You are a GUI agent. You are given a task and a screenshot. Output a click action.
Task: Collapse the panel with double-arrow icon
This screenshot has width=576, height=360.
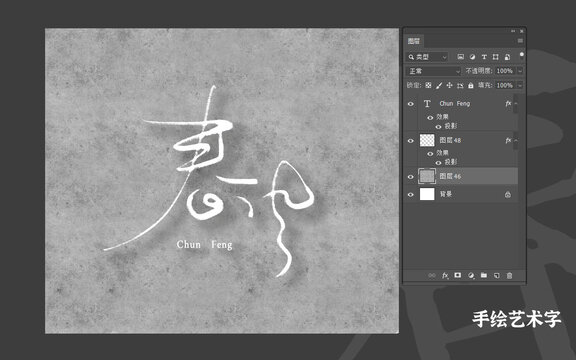click(513, 31)
